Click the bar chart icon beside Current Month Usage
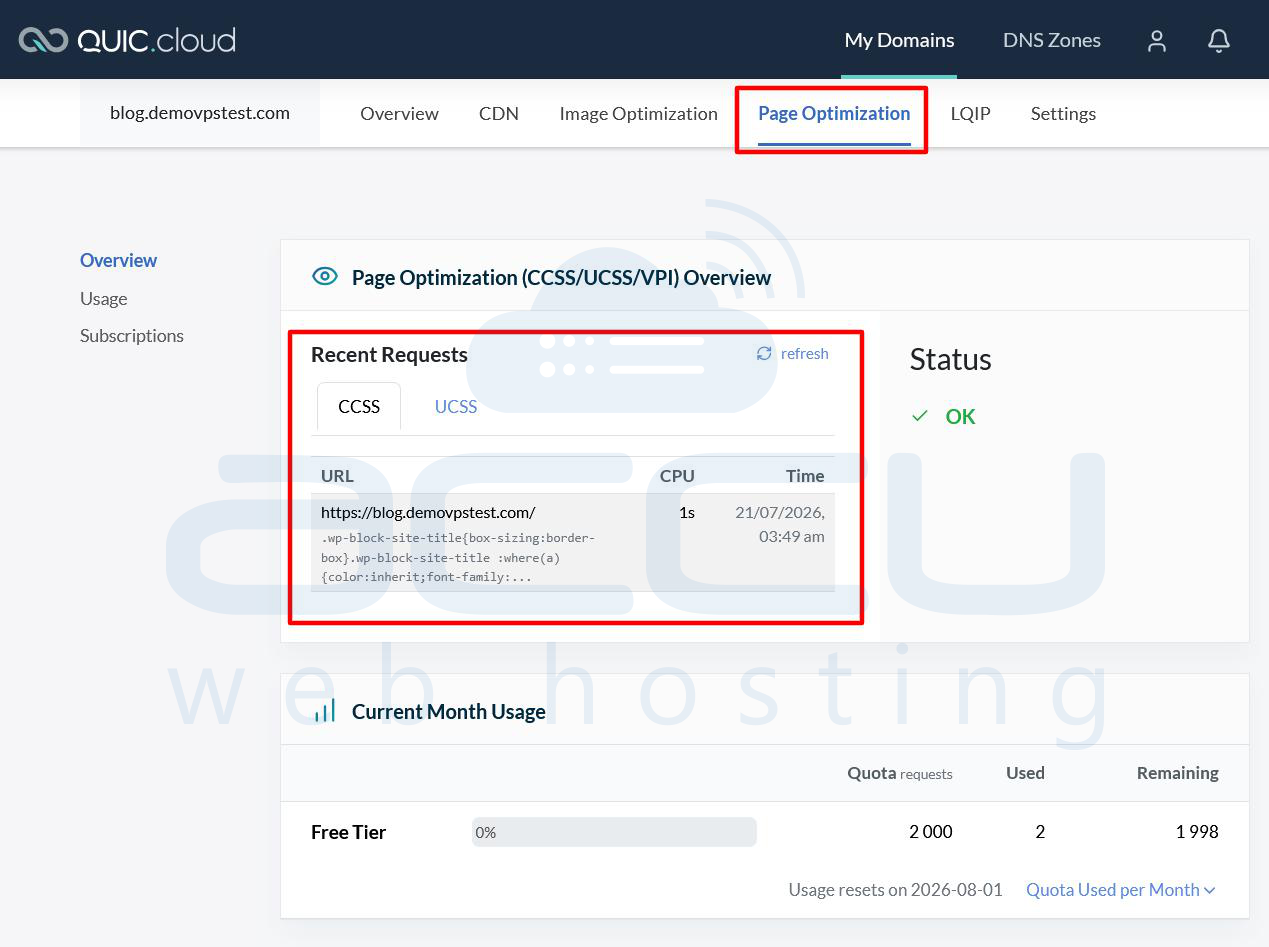The width and height of the screenshot is (1269, 947). 325,711
